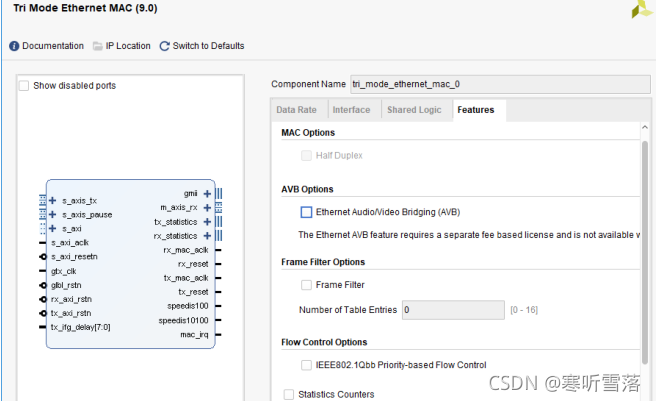Switch to the Interface tab
Screen dimensions: 656x401
[351, 110]
